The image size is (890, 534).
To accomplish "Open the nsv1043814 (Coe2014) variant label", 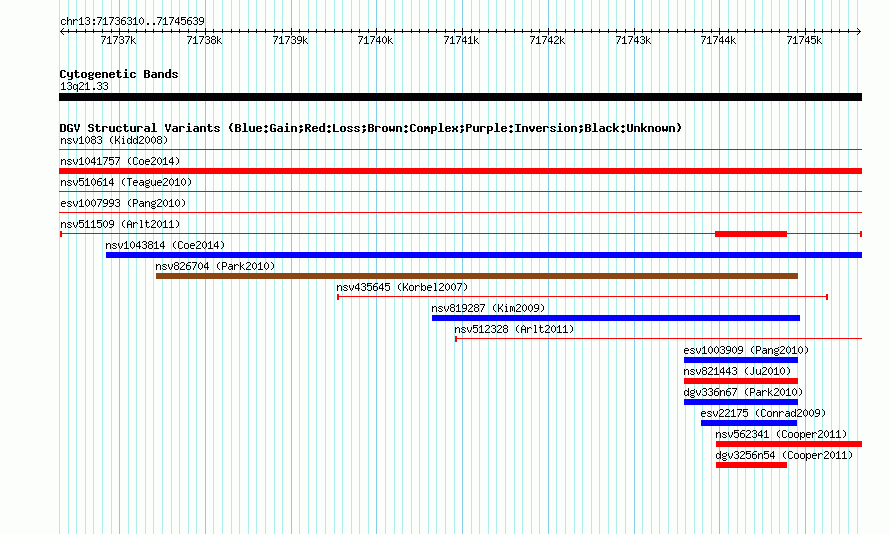I will click(x=165, y=245).
